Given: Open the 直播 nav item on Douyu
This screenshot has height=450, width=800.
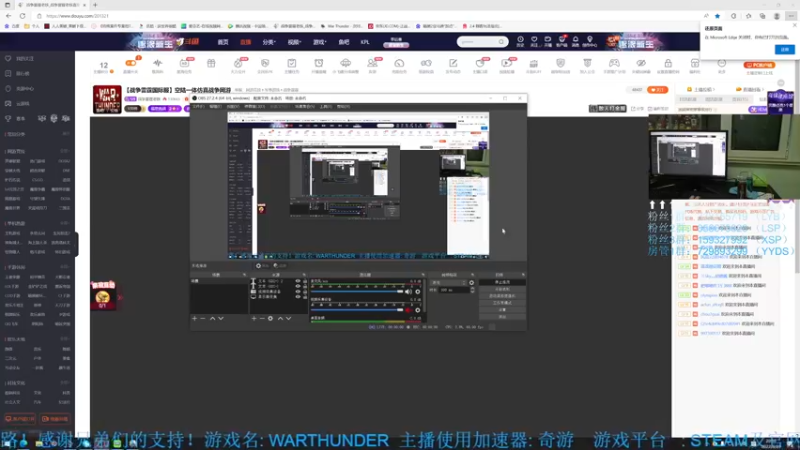Looking at the screenshot, I should tap(245, 42).
